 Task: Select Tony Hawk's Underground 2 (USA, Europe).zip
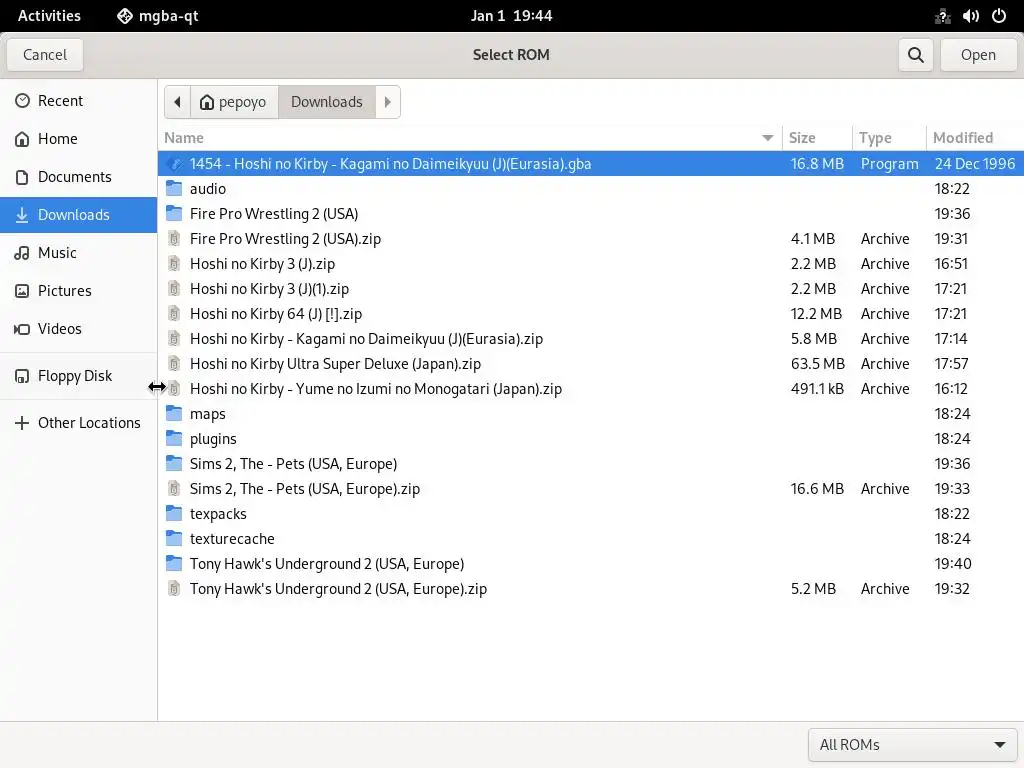[590, 588]
